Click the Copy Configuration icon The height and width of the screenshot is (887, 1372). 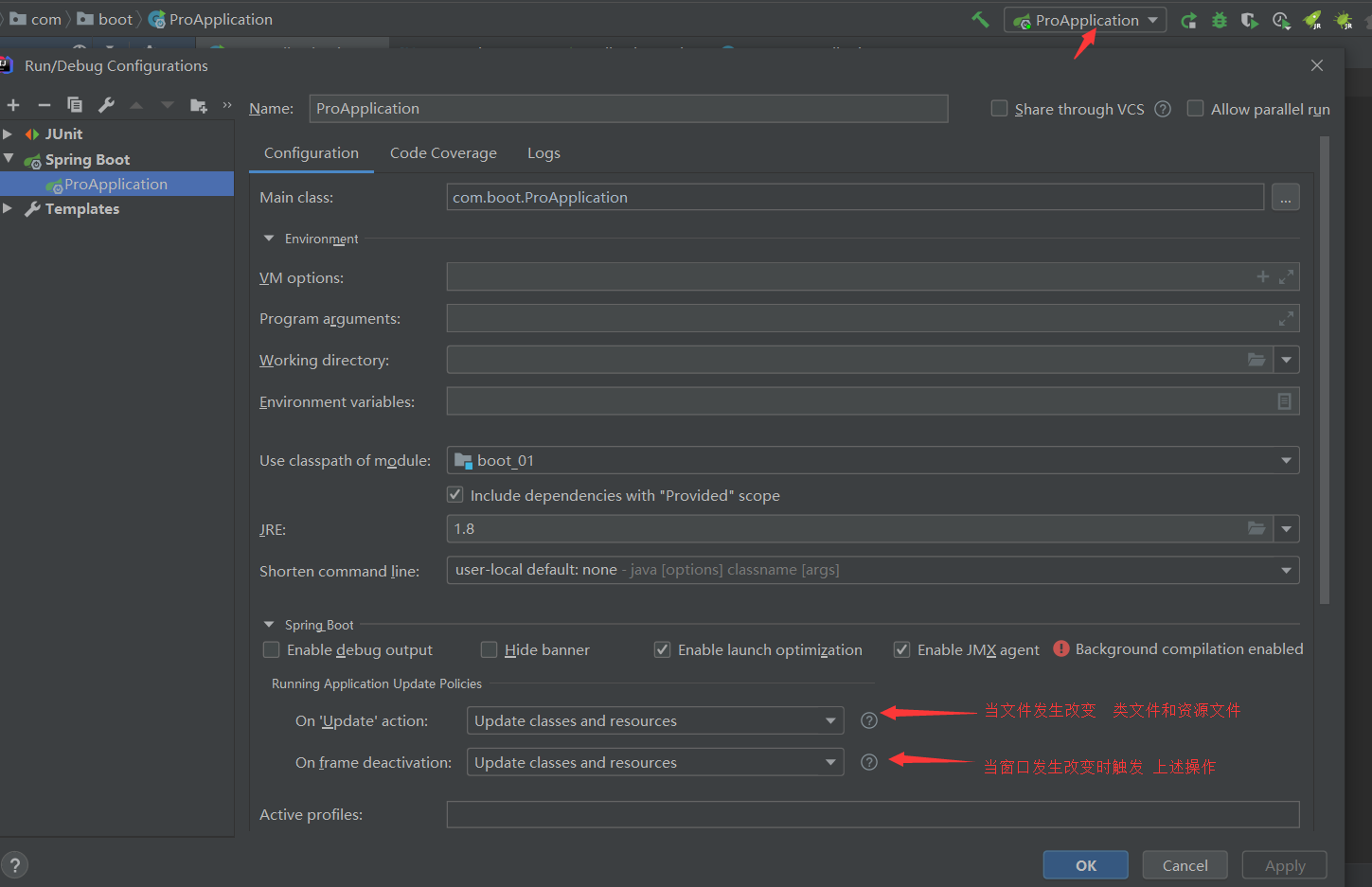click(x=75, y=105)
